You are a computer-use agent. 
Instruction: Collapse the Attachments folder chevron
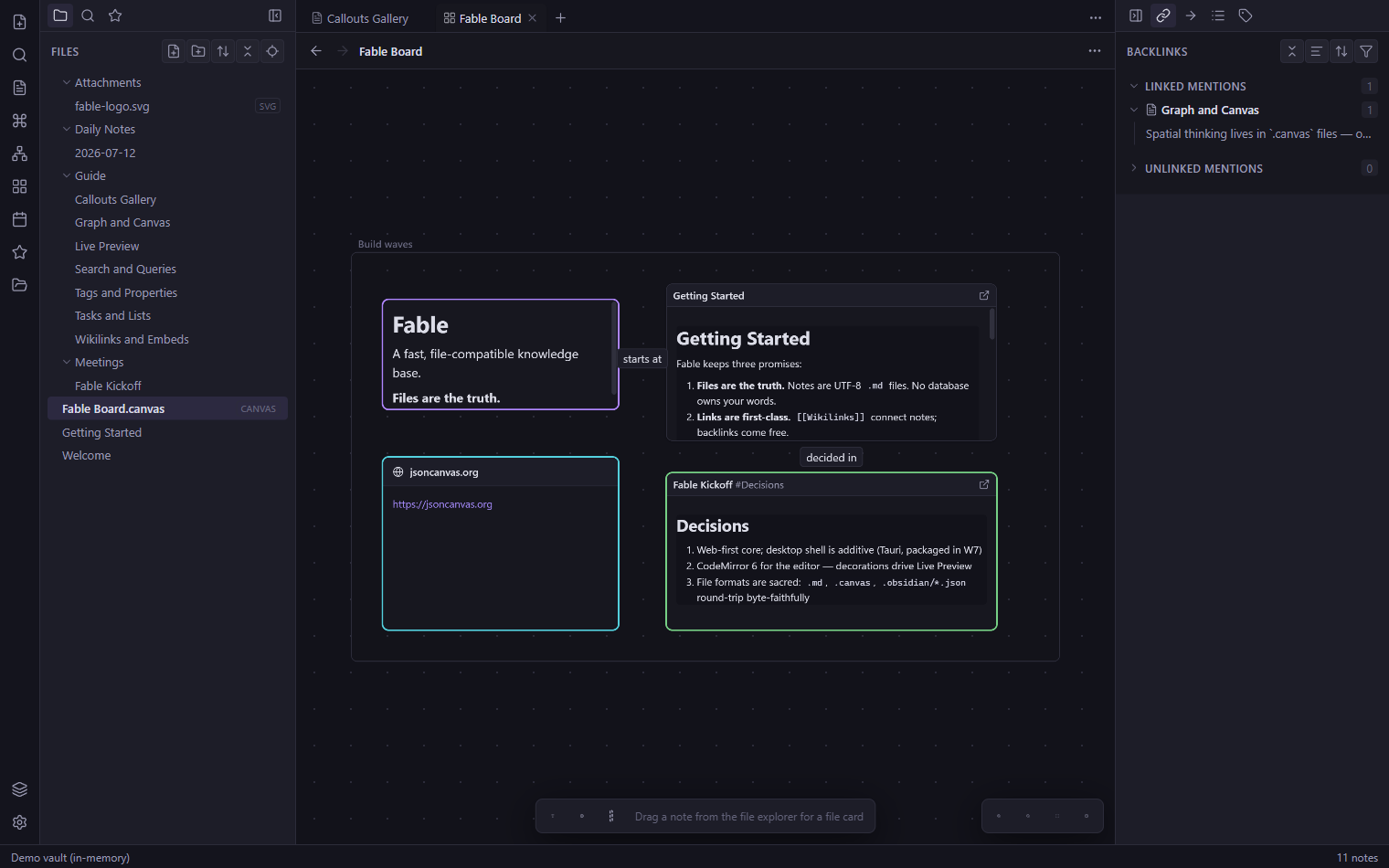[67, 82]
